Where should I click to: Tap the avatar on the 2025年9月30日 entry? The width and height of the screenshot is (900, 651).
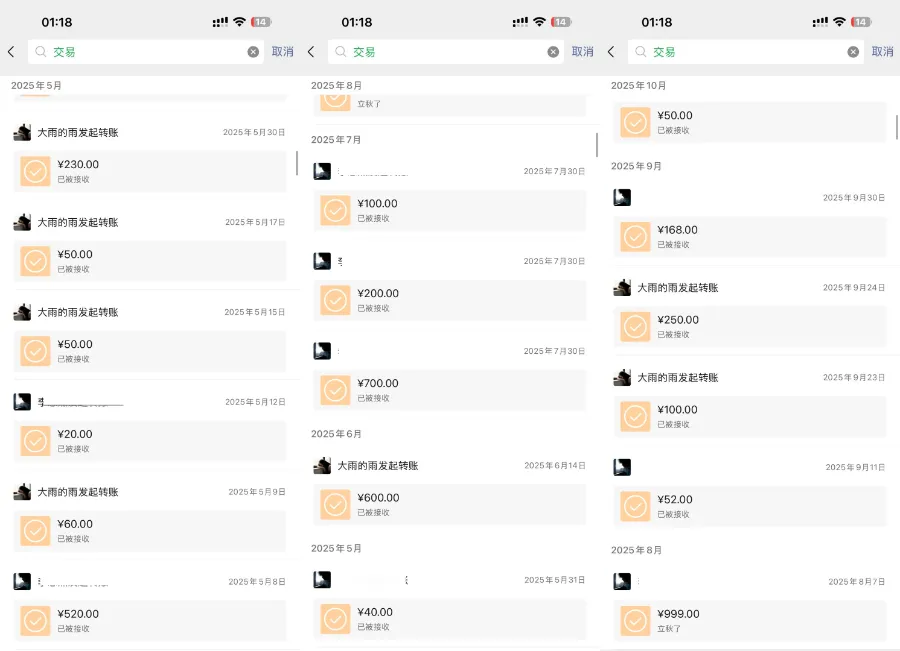pyautogui.click(x=622, y=197)
